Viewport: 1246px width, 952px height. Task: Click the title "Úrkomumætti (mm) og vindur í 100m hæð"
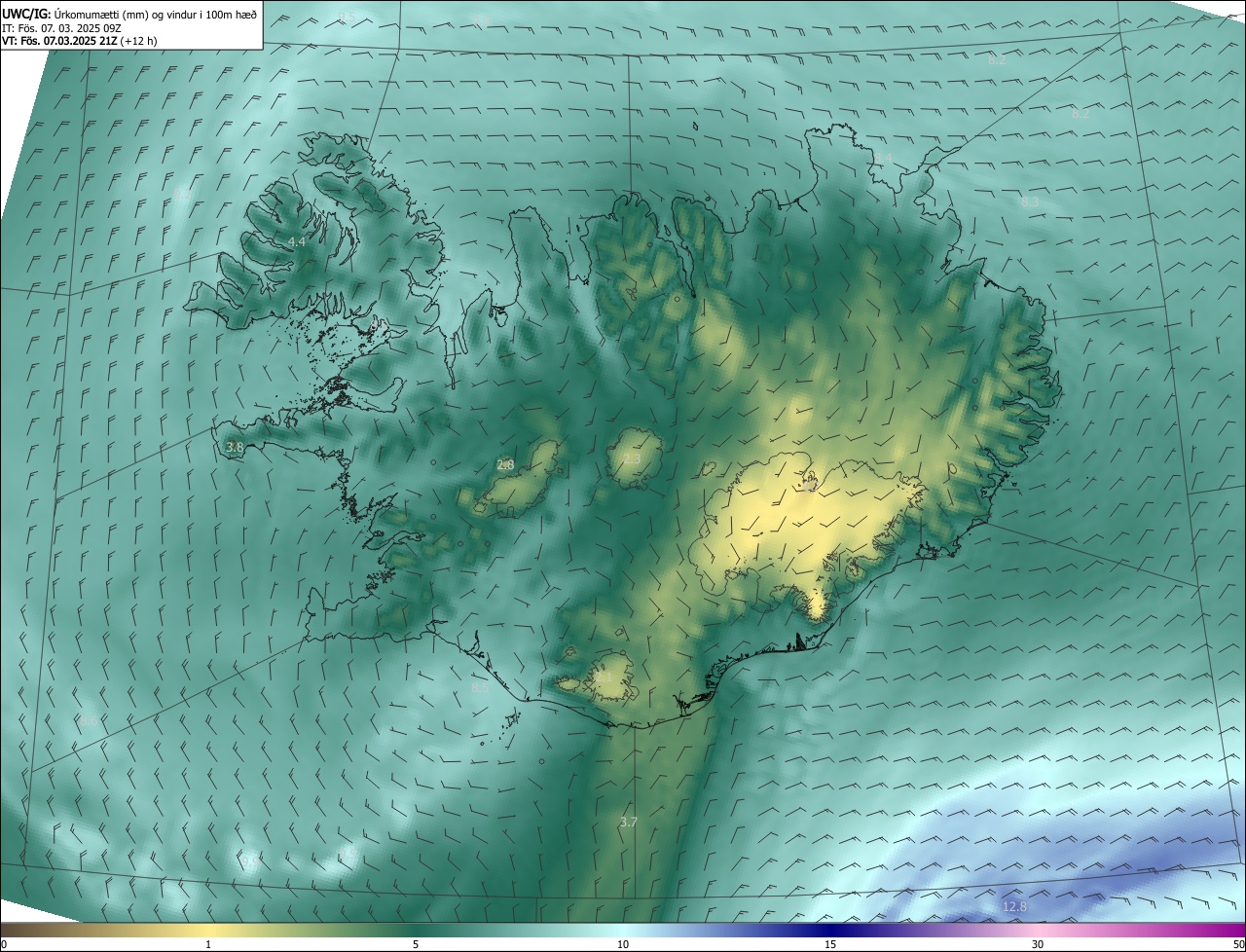coord(157,14)
